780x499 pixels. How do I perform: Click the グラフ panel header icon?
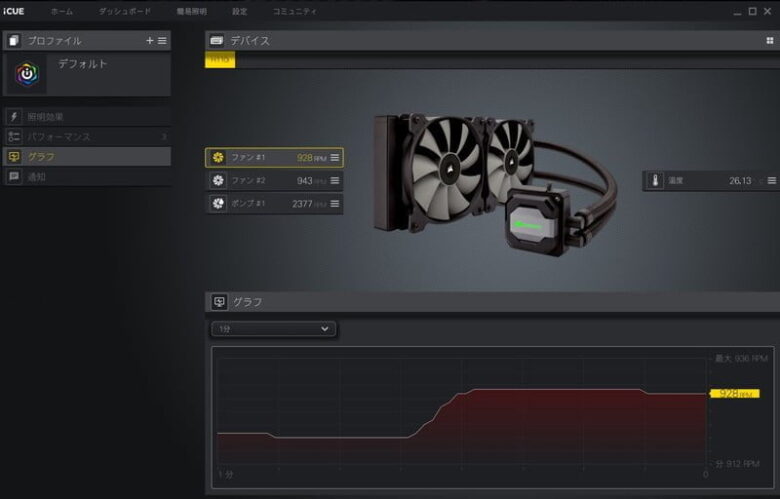219,302
